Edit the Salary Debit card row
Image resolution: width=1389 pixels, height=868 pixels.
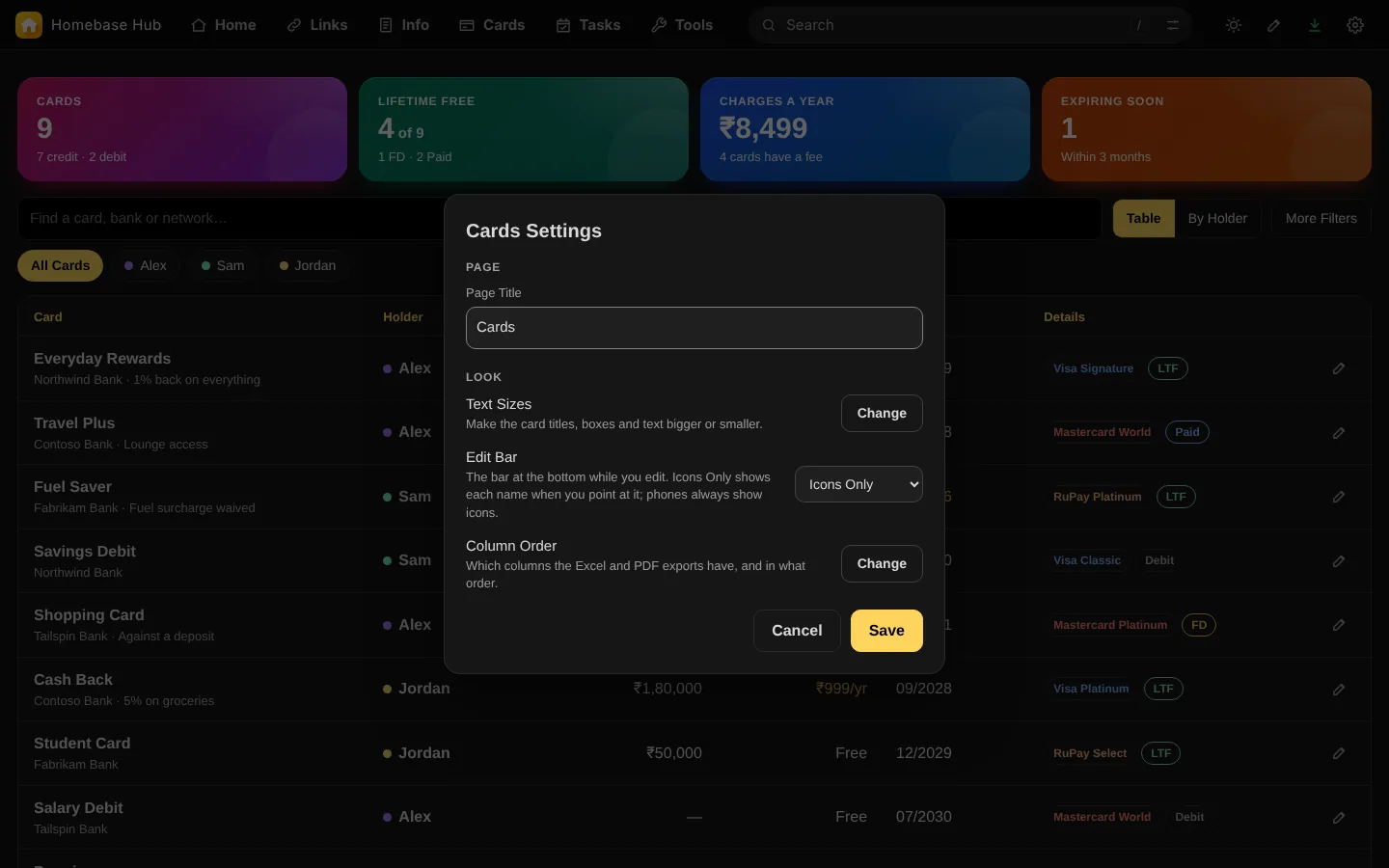point(1339,818)
